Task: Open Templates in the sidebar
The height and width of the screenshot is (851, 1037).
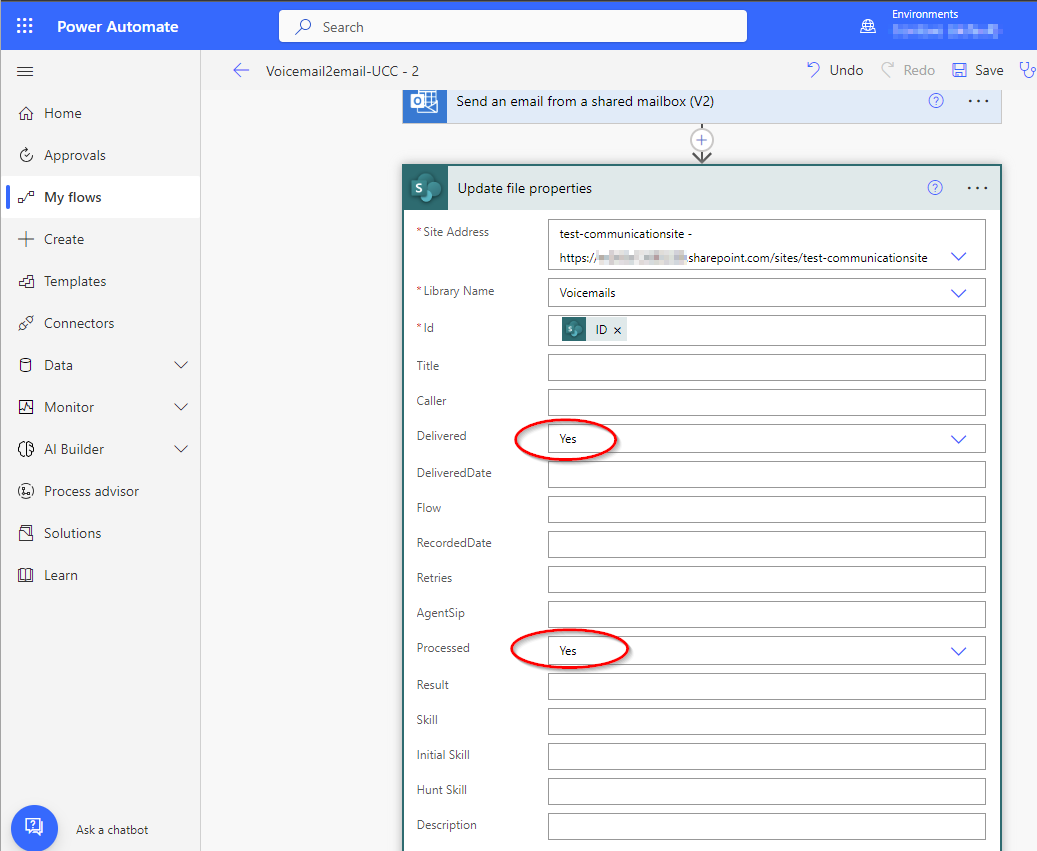Action: (101, 281)
